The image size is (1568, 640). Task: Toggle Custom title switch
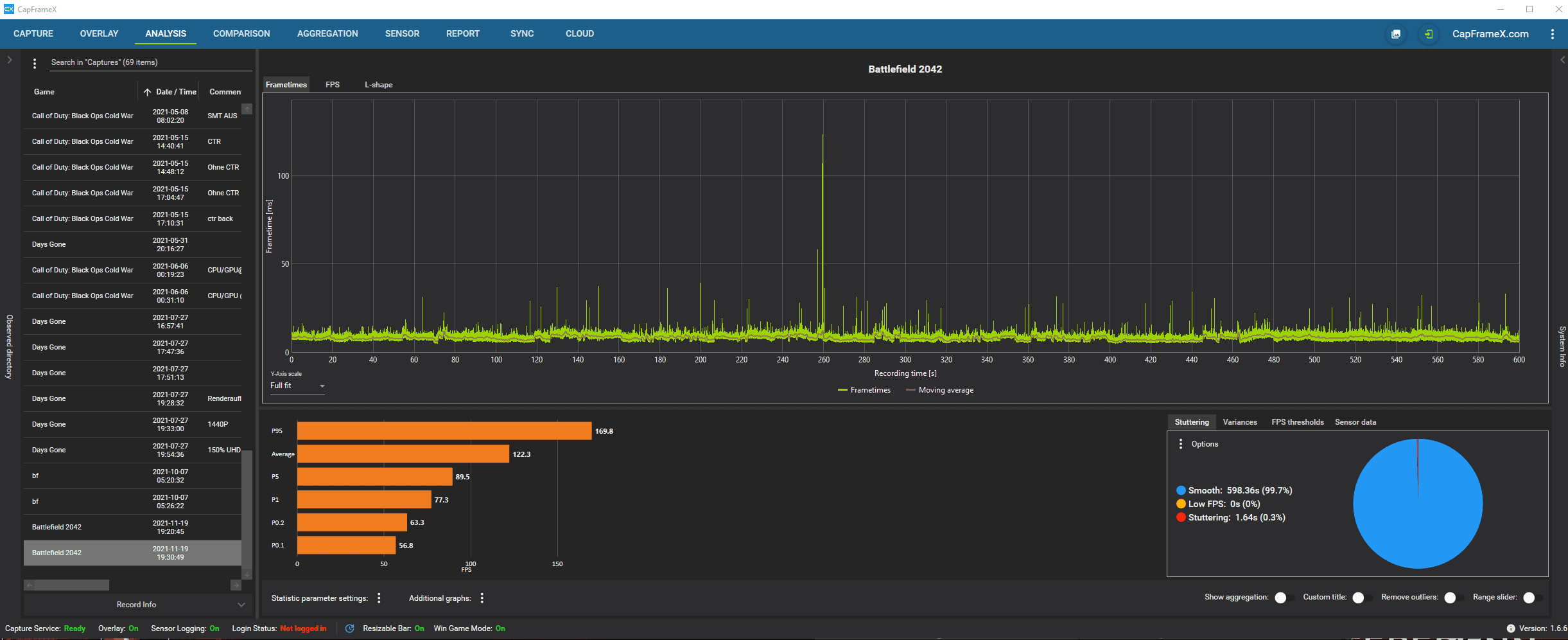(x=1361, y=598)
